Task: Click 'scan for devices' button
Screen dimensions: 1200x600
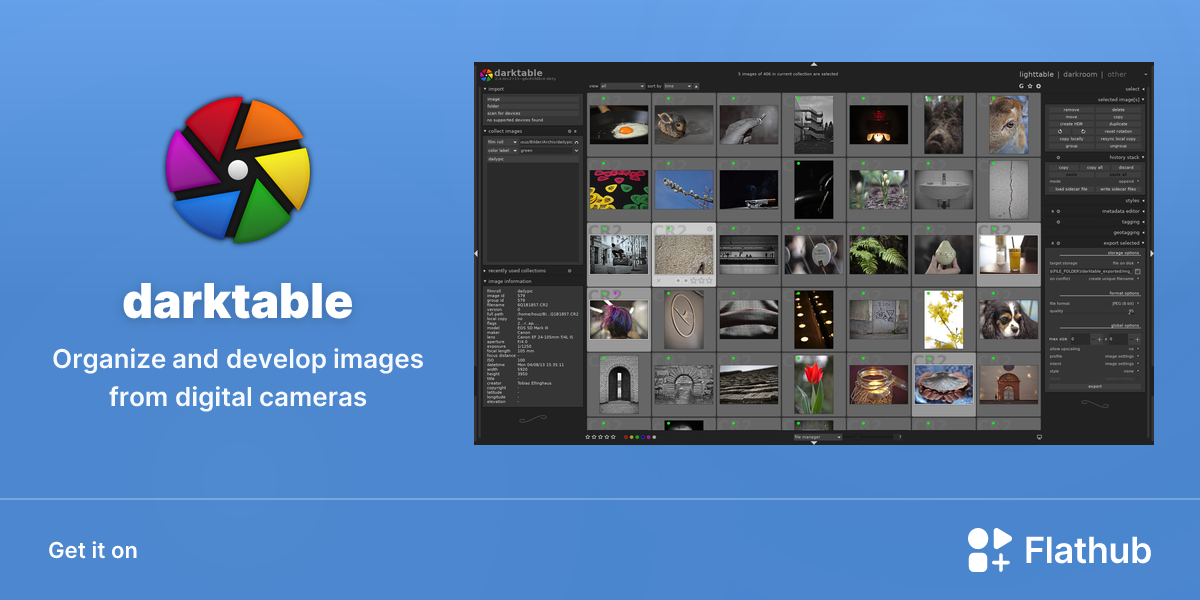Action: [533, 113]
